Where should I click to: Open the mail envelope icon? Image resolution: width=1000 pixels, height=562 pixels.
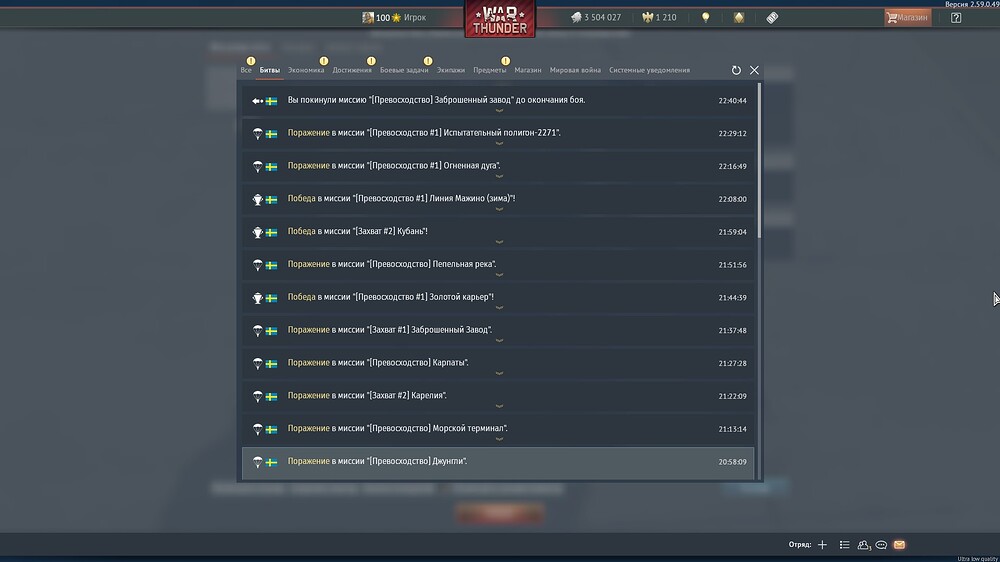coord(899,545)
